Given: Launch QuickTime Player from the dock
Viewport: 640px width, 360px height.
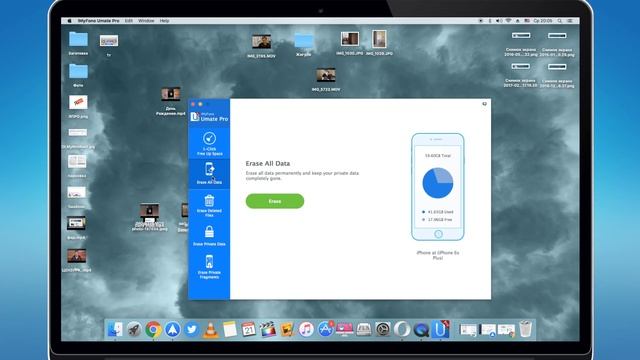Looking at the screenshot, I should (x=421, y=329).
